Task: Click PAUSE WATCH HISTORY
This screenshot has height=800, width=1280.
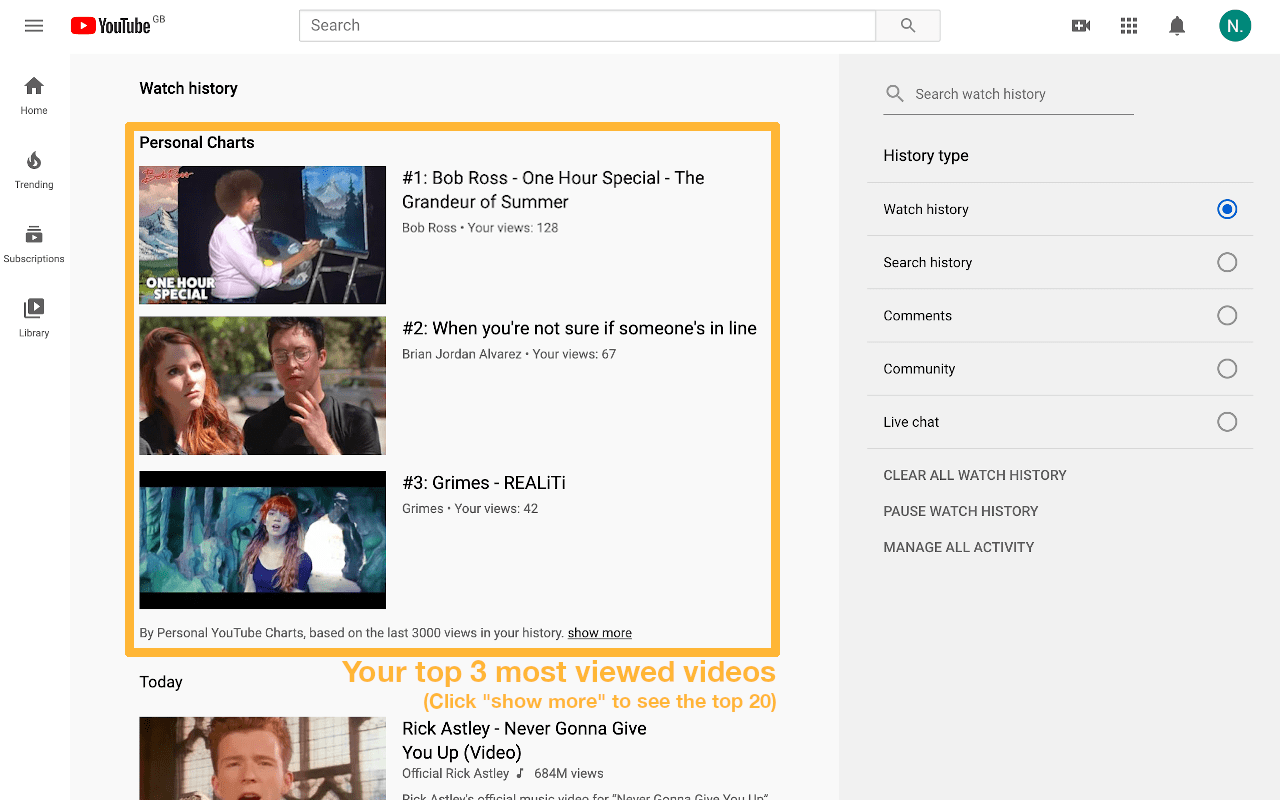Action: pyautogui.click(x=961, y=511)
